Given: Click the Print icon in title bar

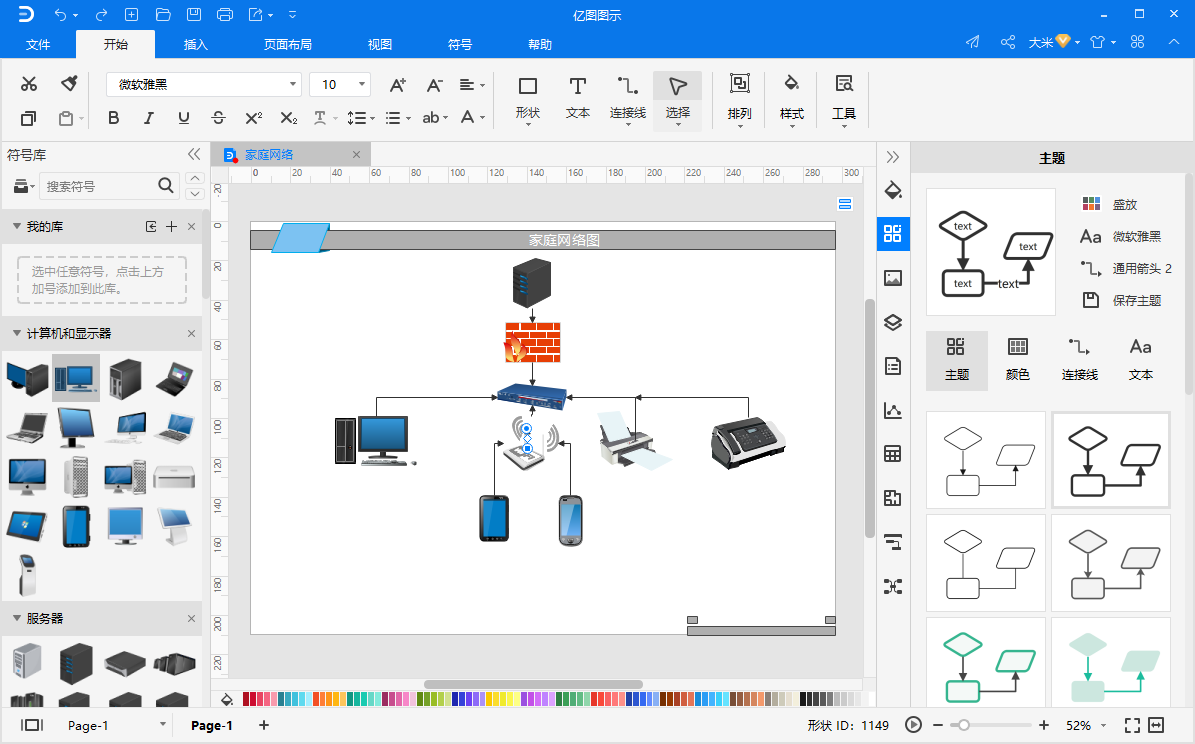Looking at the screenshot, I should 225,14.
